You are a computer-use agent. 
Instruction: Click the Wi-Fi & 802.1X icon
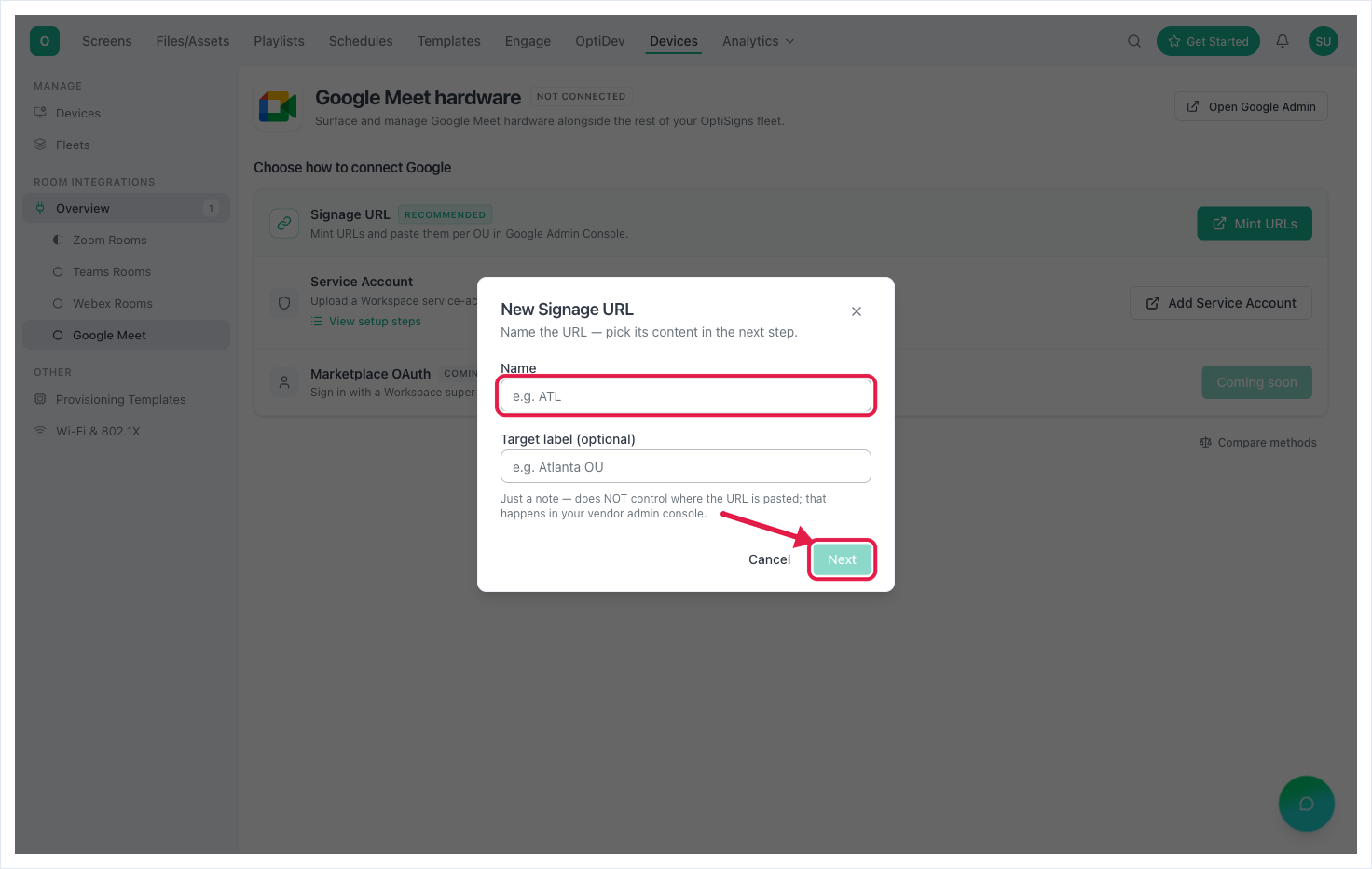pos(40,431)
